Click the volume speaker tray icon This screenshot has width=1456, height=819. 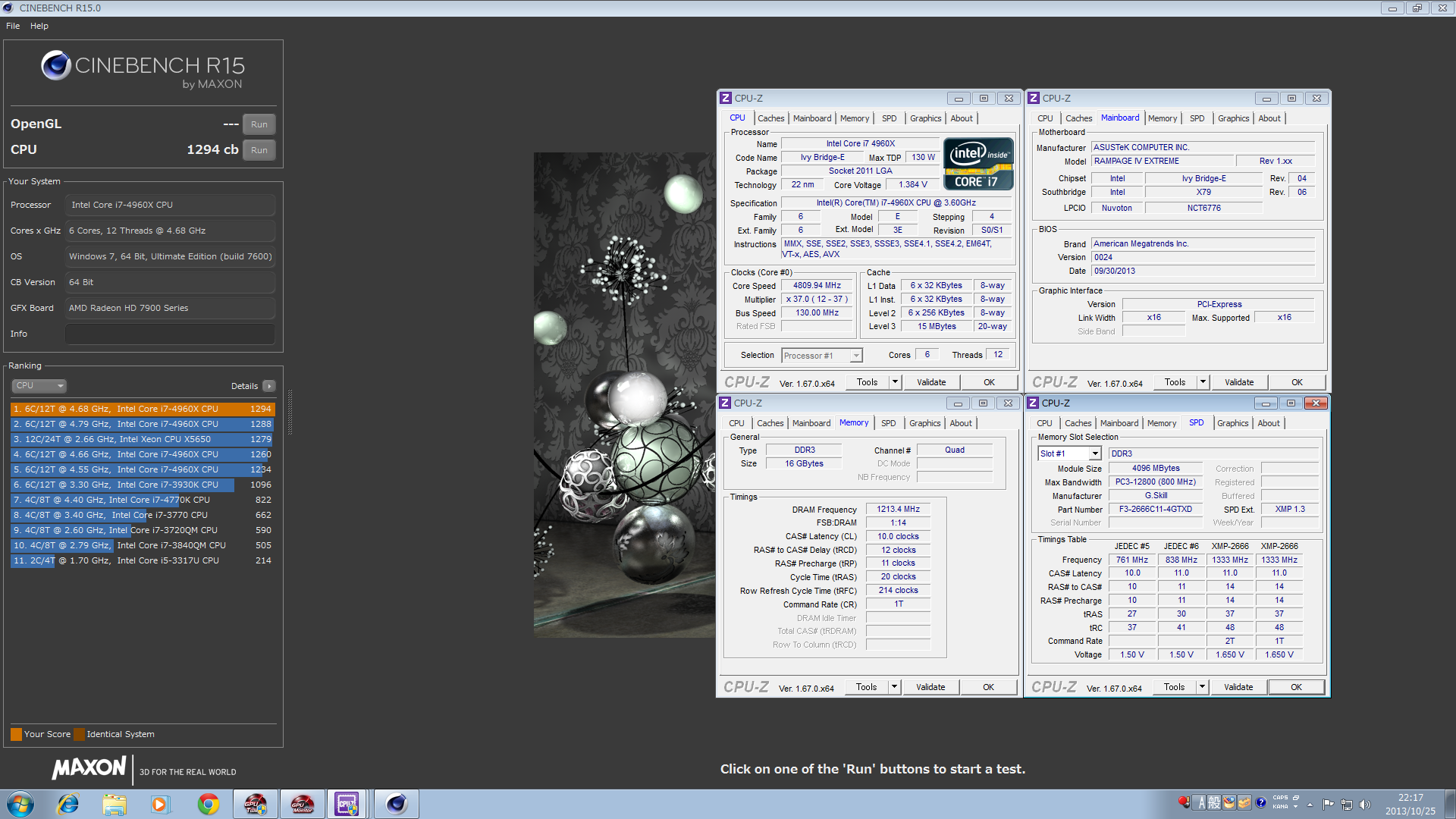(x=1365, y=805)
